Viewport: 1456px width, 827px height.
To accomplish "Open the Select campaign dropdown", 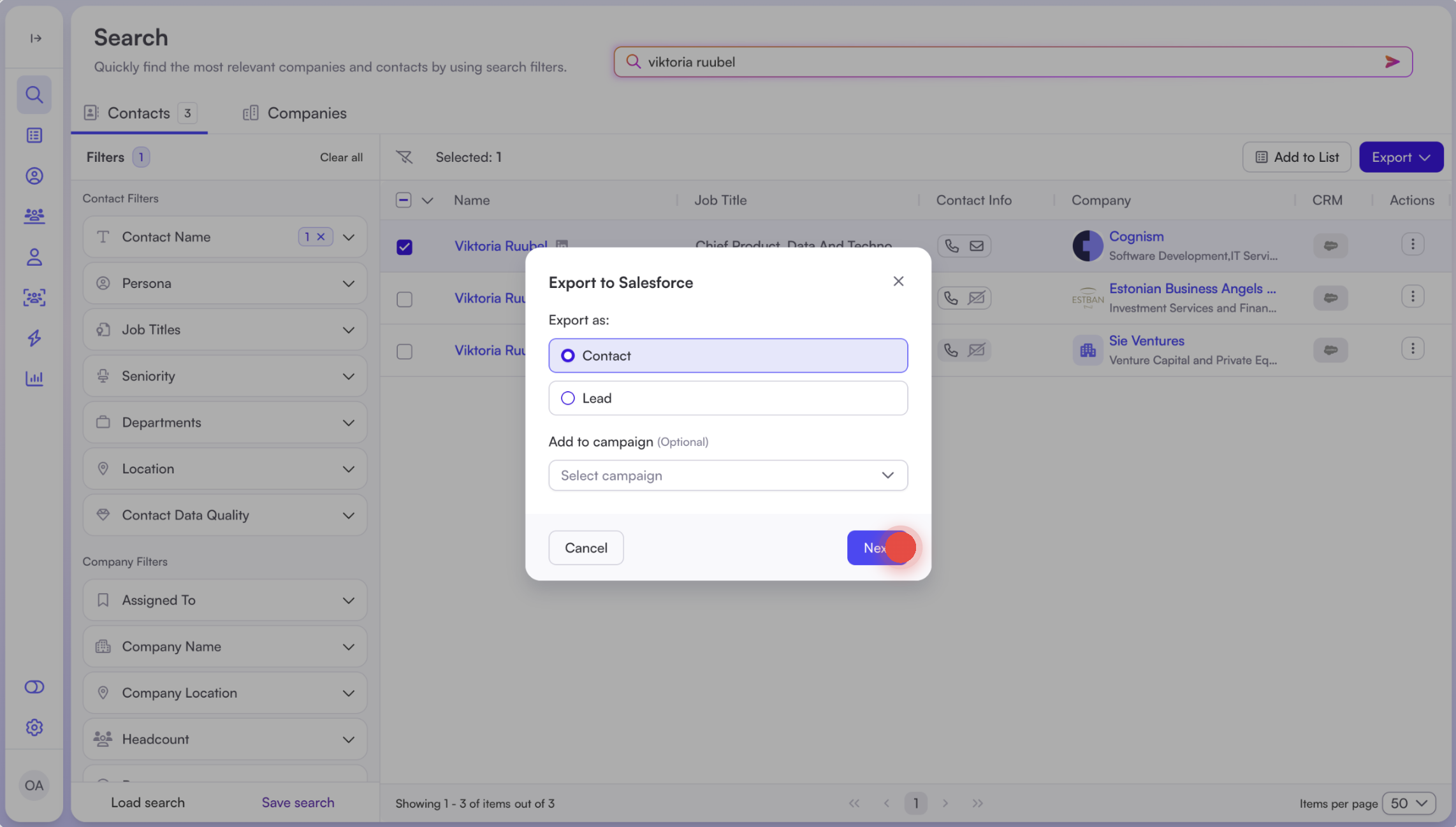I will (727, 475).
